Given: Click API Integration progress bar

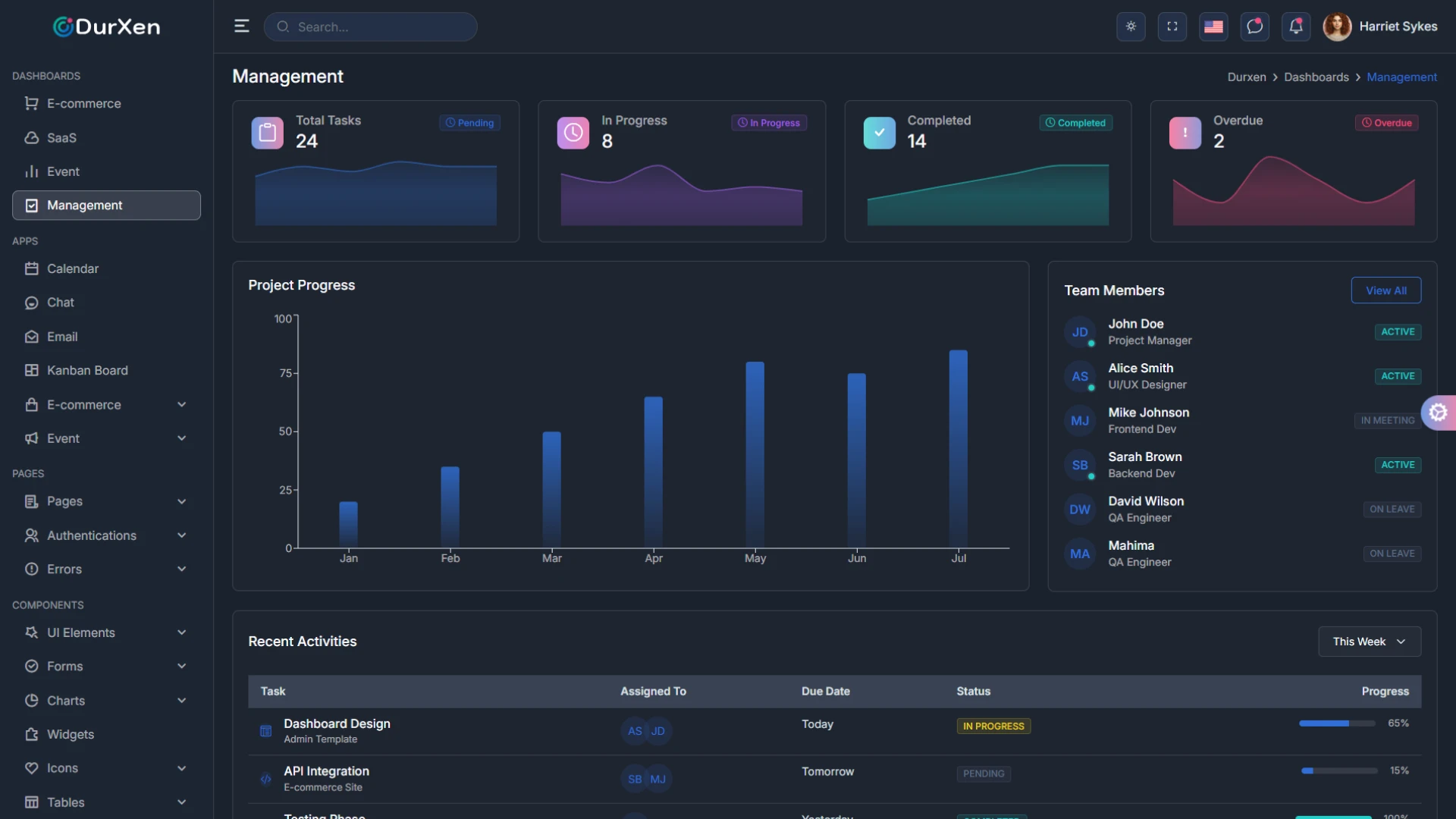Looking at the screenshot, I should tap(1339, 770).
